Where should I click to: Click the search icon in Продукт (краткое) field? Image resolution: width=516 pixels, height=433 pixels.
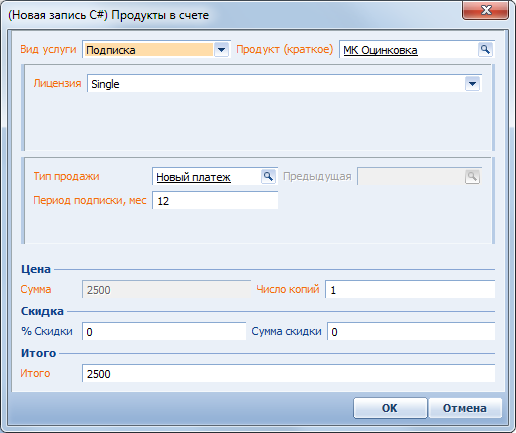click(x=485, y=50)
